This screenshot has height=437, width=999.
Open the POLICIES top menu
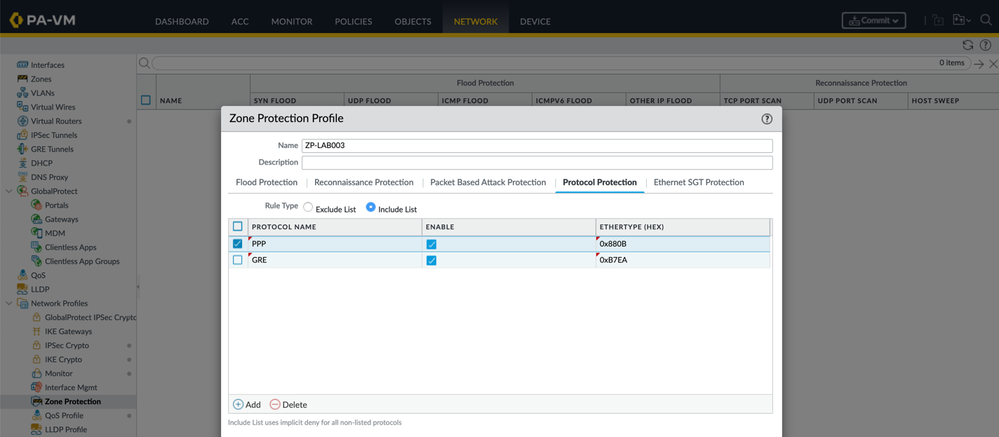click(x=355, y=21)
